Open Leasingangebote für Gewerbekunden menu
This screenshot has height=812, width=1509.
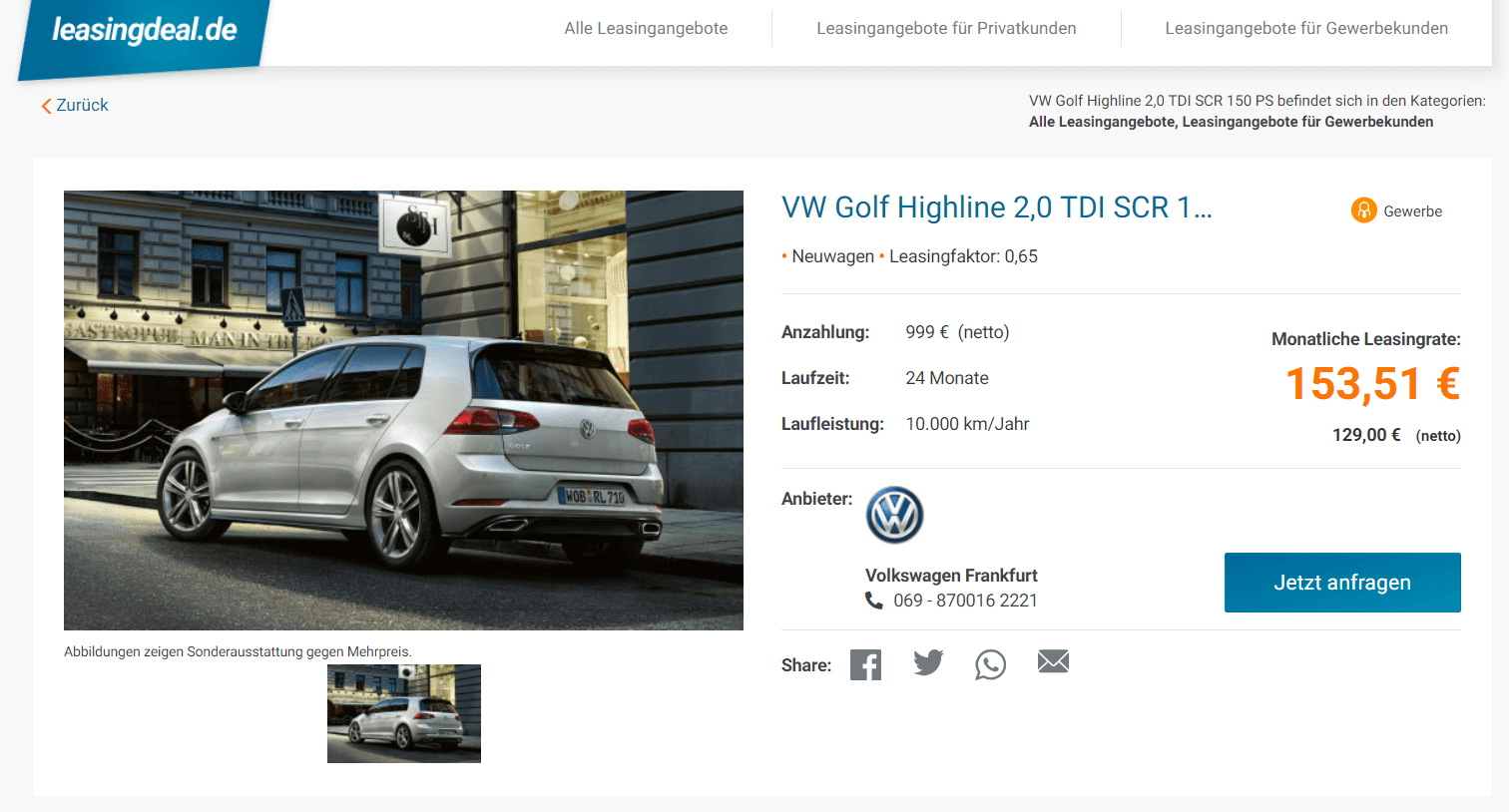point(1306,28)
